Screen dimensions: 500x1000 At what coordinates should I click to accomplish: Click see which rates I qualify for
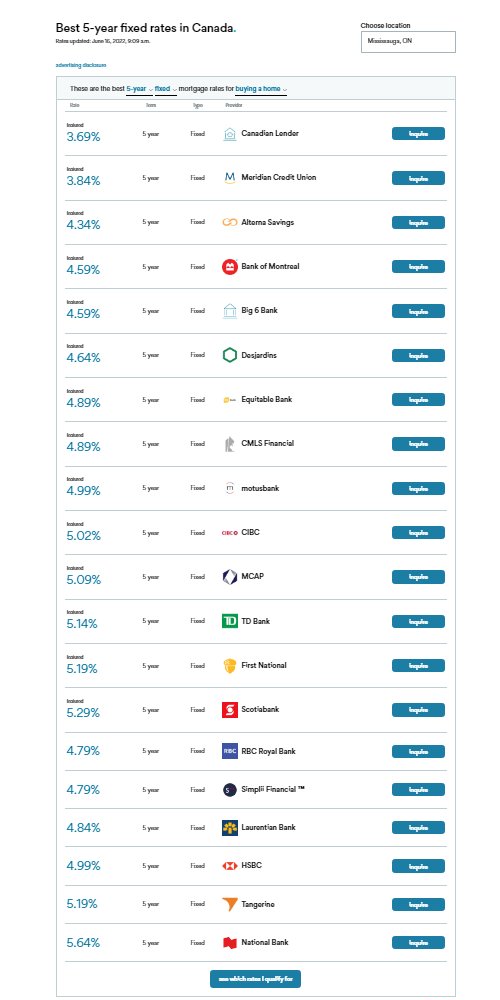pyautogui.click(x=255, y=978)
